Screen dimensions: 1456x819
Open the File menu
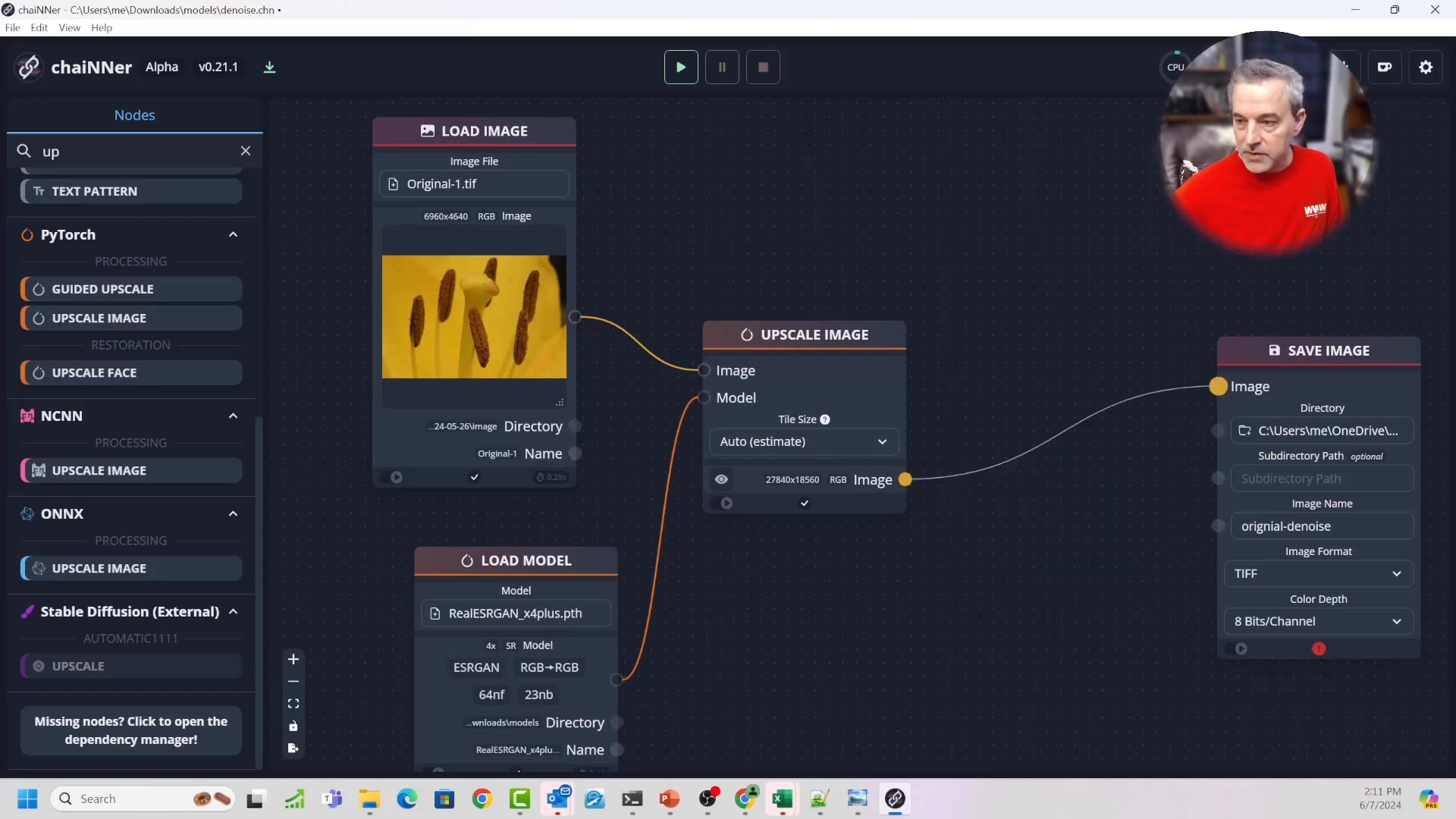click(12, 27)
